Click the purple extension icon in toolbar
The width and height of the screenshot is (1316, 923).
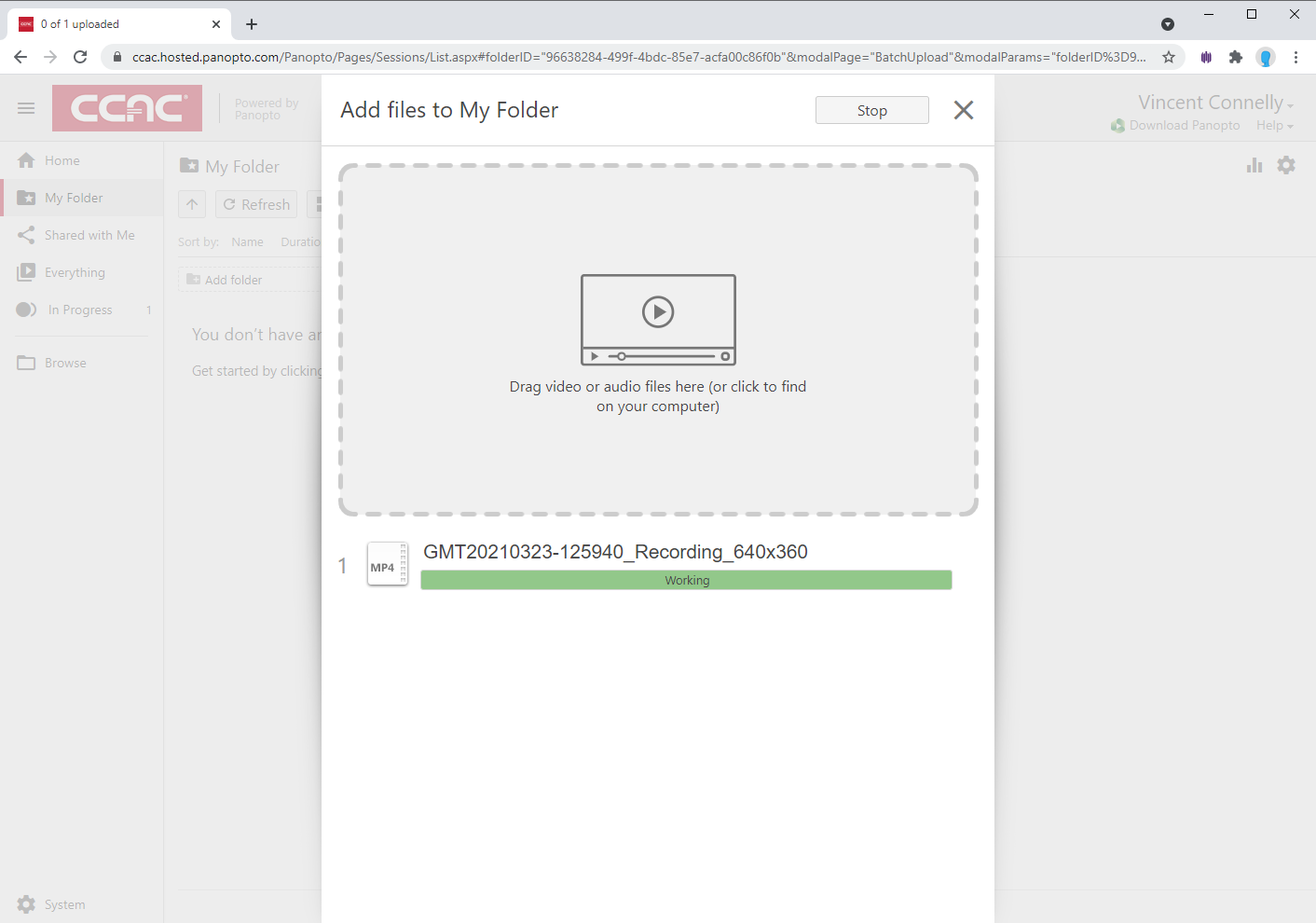click(1206, 57)
